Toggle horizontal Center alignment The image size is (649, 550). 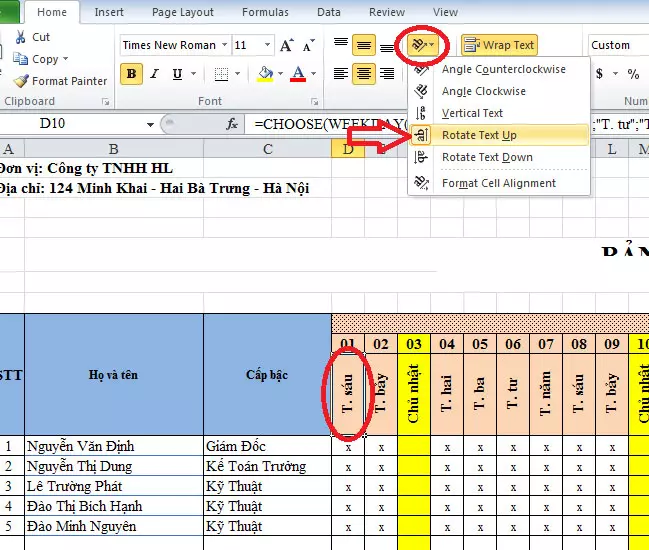[x=364, y=74]
